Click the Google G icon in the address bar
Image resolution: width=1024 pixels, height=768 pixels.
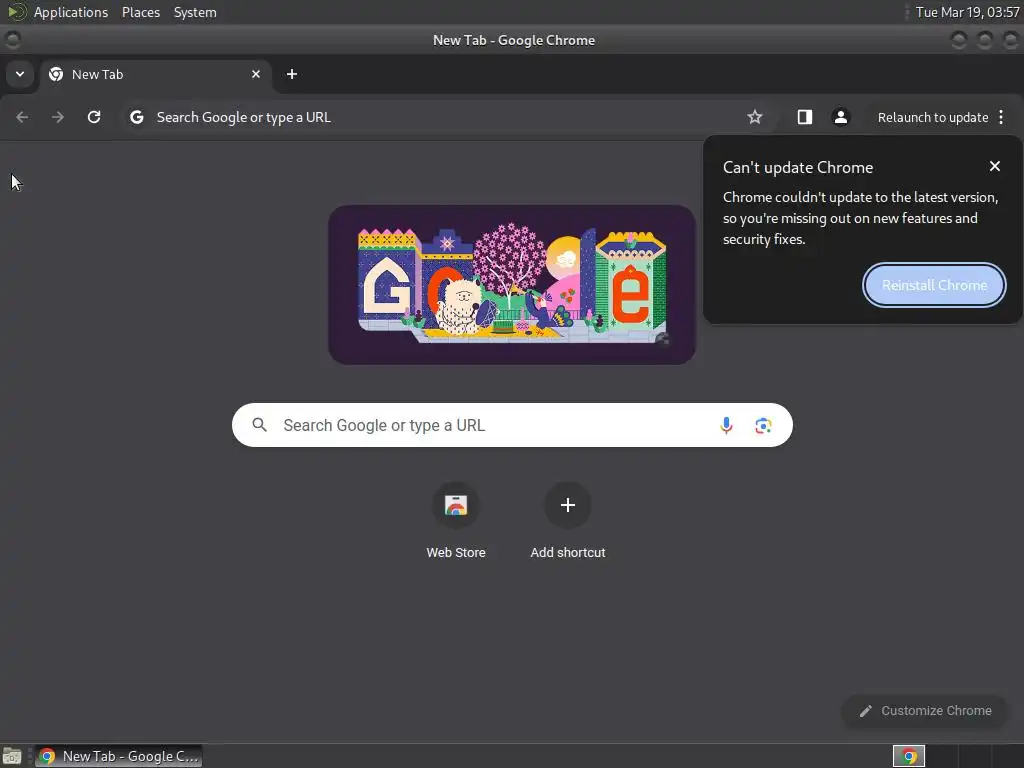tap(136, 117)
